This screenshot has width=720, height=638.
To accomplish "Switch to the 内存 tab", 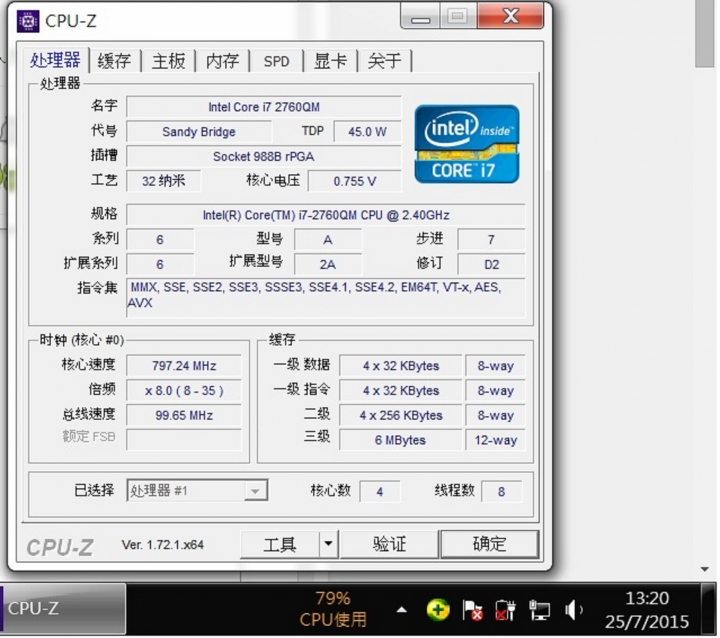I will coord(223,61).
